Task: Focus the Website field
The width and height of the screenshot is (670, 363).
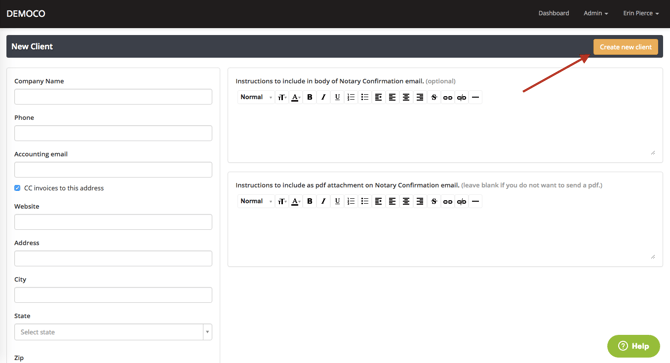Action: click(113, 222)
